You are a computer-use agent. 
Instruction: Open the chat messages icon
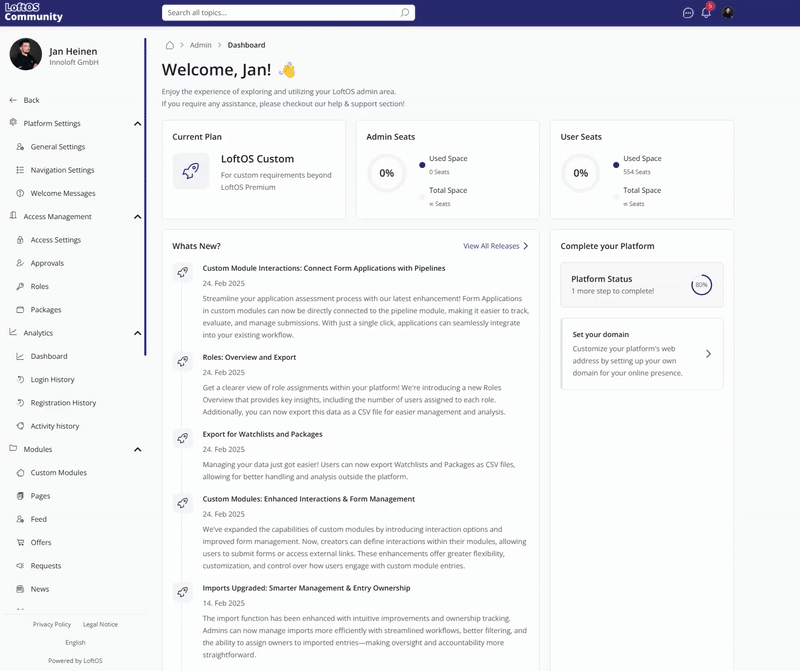tap(688, 13)
